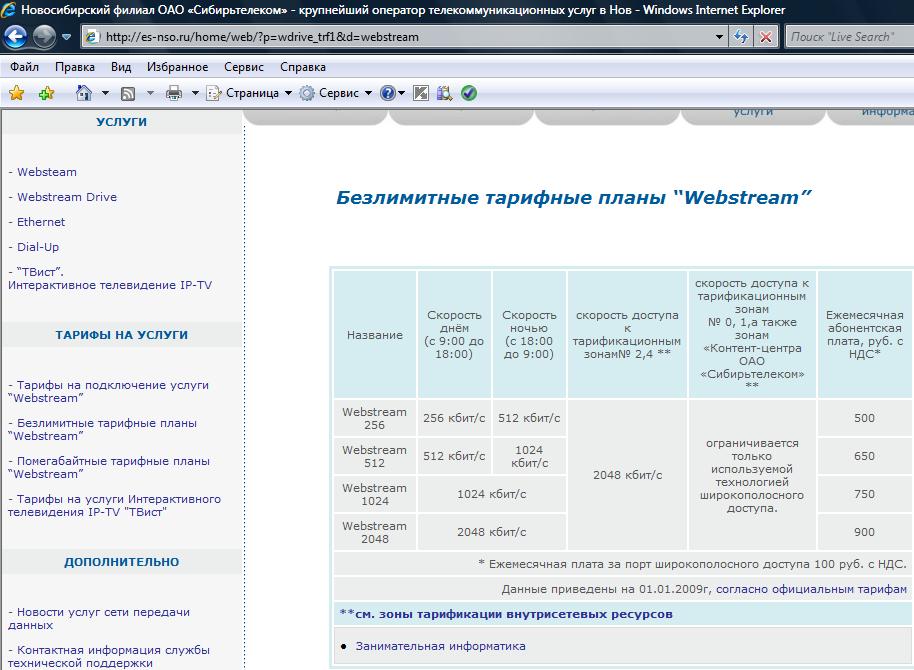Open the Вид menu
The height and width of the screenshot is (670, 914).
[121, 67]
